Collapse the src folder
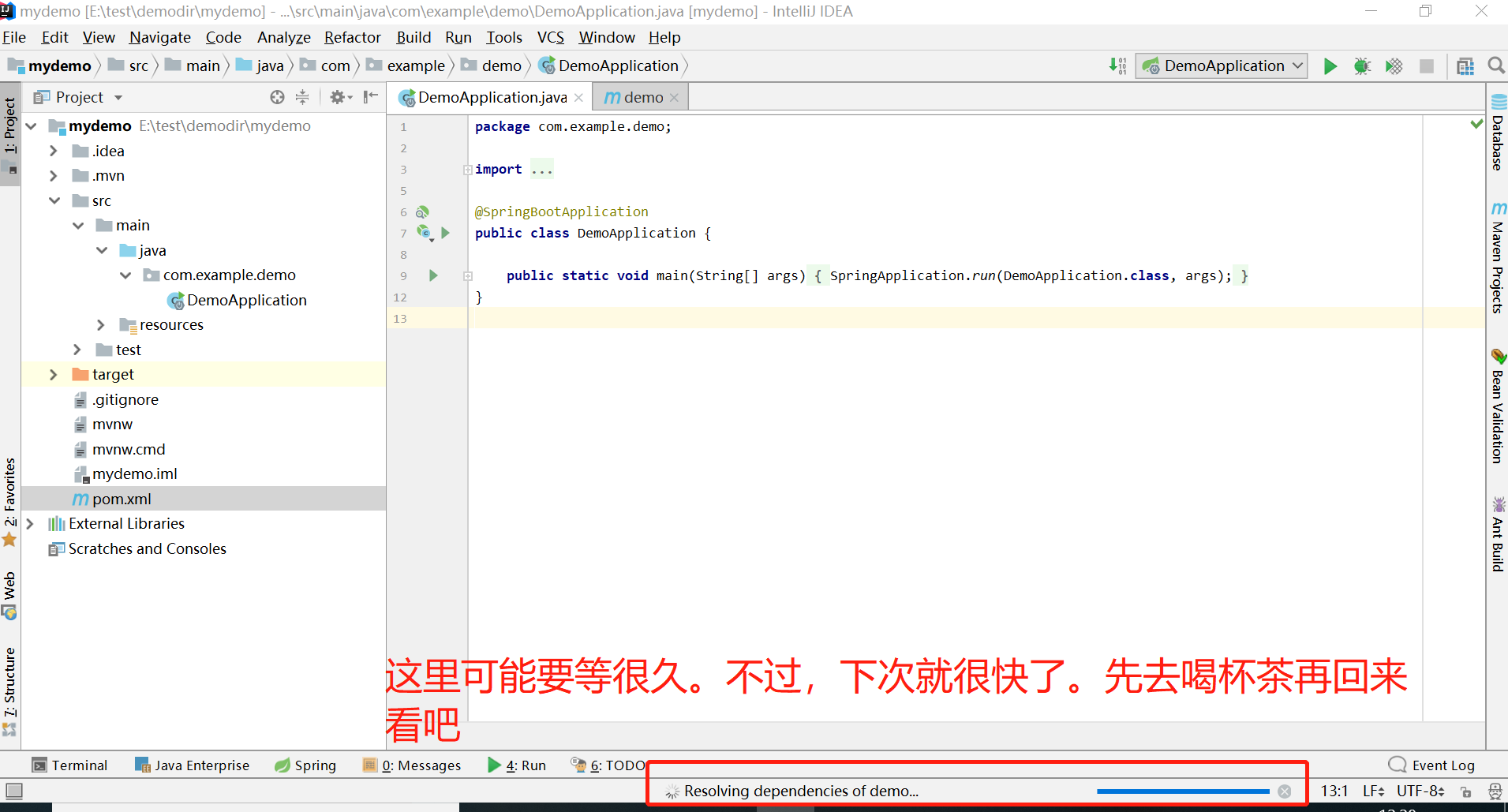Screen dimensions: 1508x812 [x=54, y=200]
